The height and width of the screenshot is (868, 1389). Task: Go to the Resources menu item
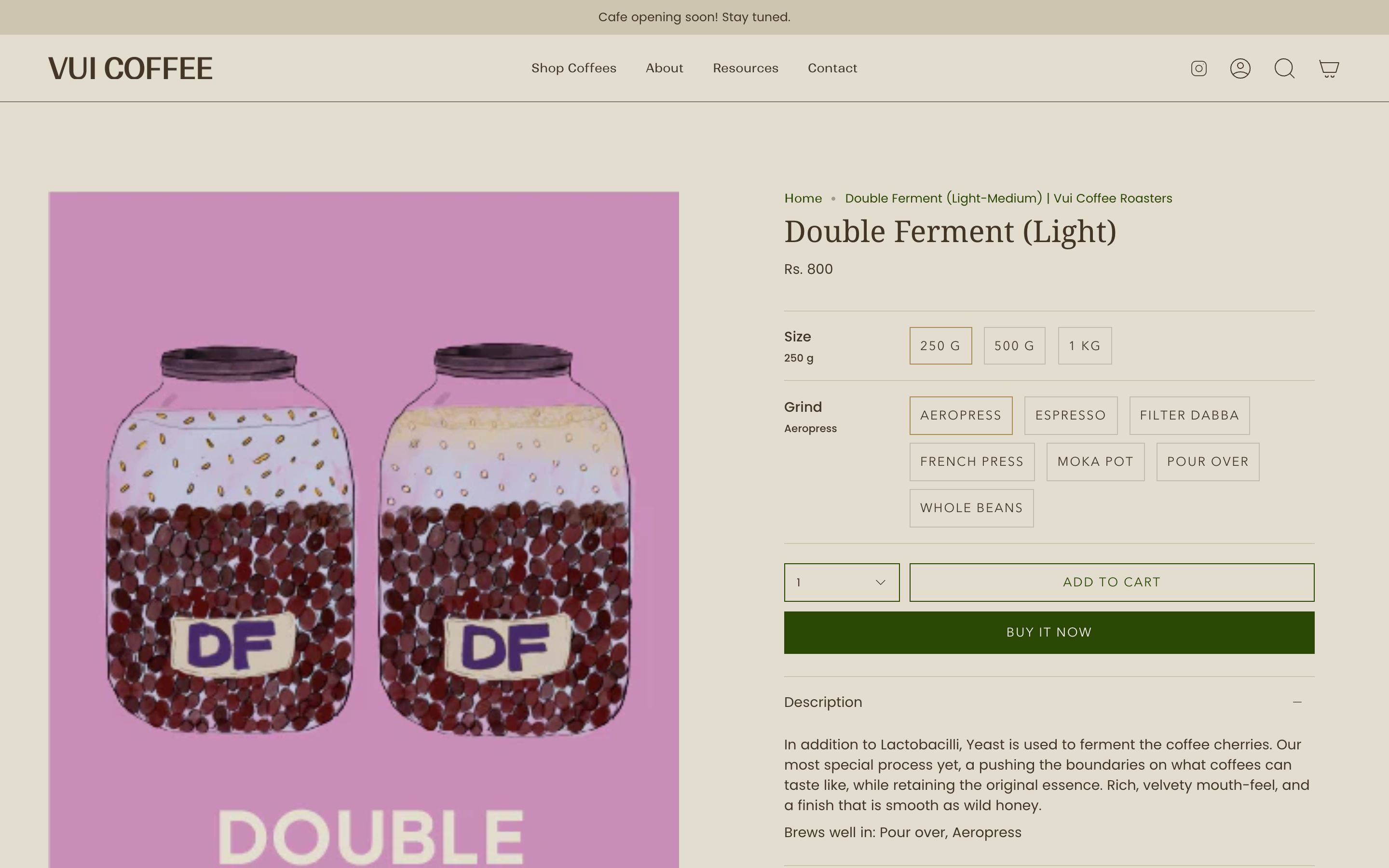click(745, 68)
